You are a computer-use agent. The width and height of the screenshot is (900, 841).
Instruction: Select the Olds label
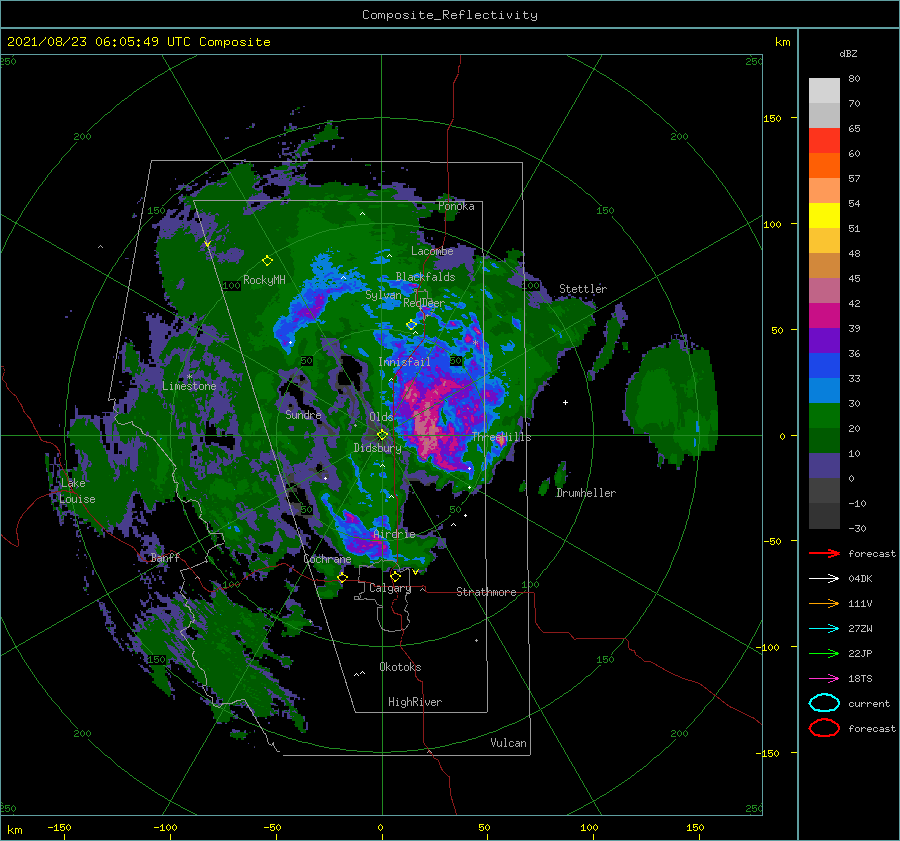coord(381,417)
